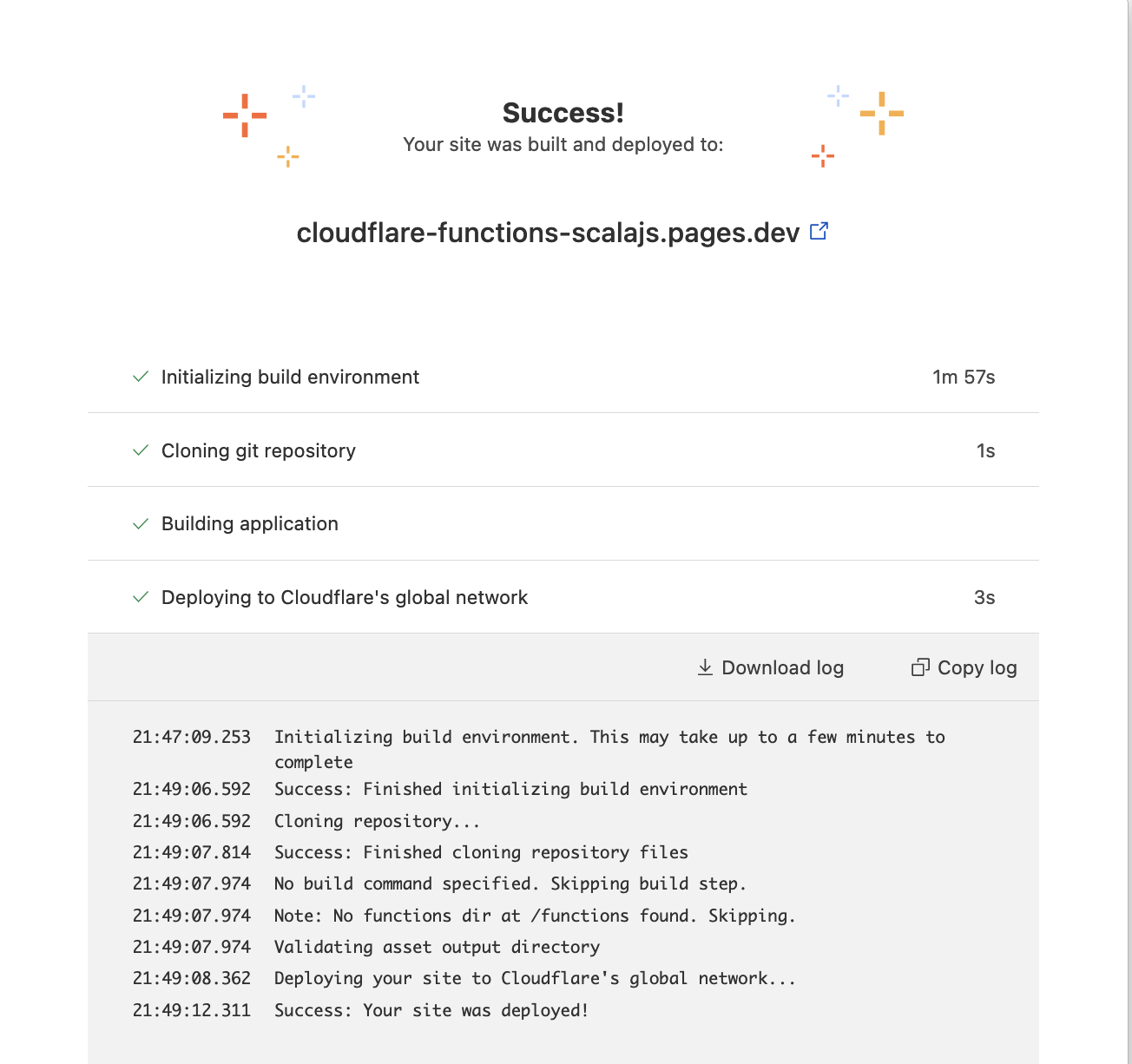Click the copy icon next to Copy log
This screenshot has height=1064, width=1132.
920,667
